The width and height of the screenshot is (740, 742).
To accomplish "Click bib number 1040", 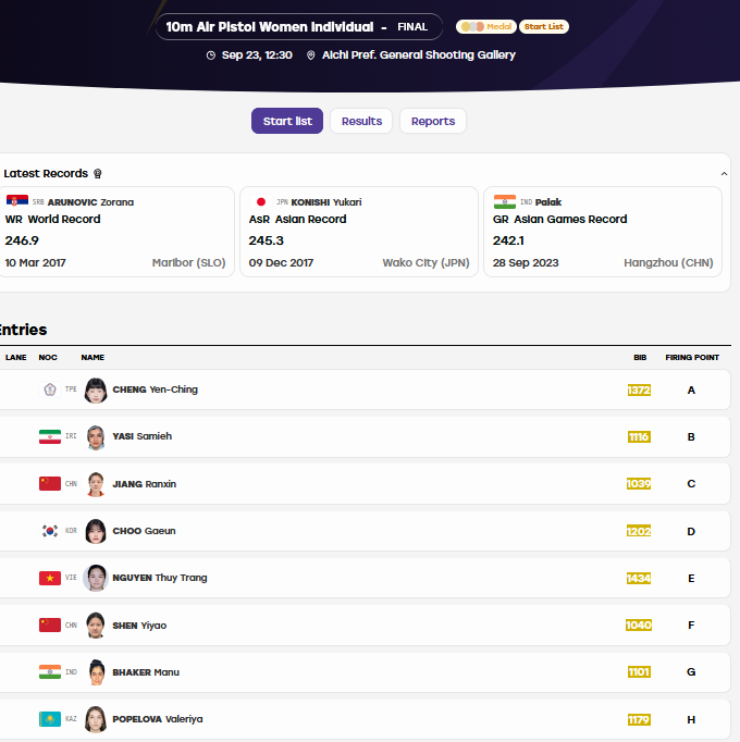I will click(639, 625).
